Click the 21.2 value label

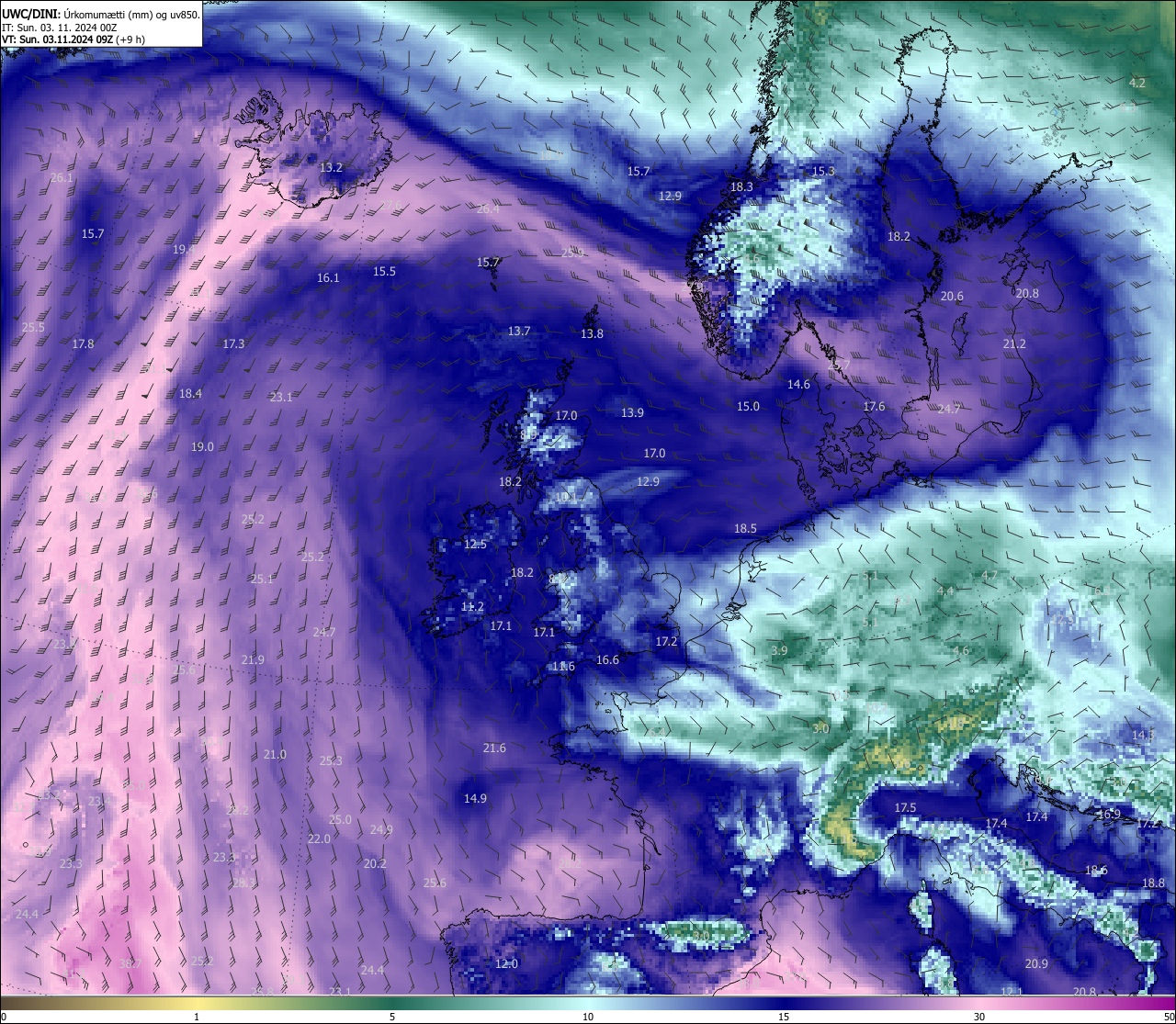coord(1014,343)
